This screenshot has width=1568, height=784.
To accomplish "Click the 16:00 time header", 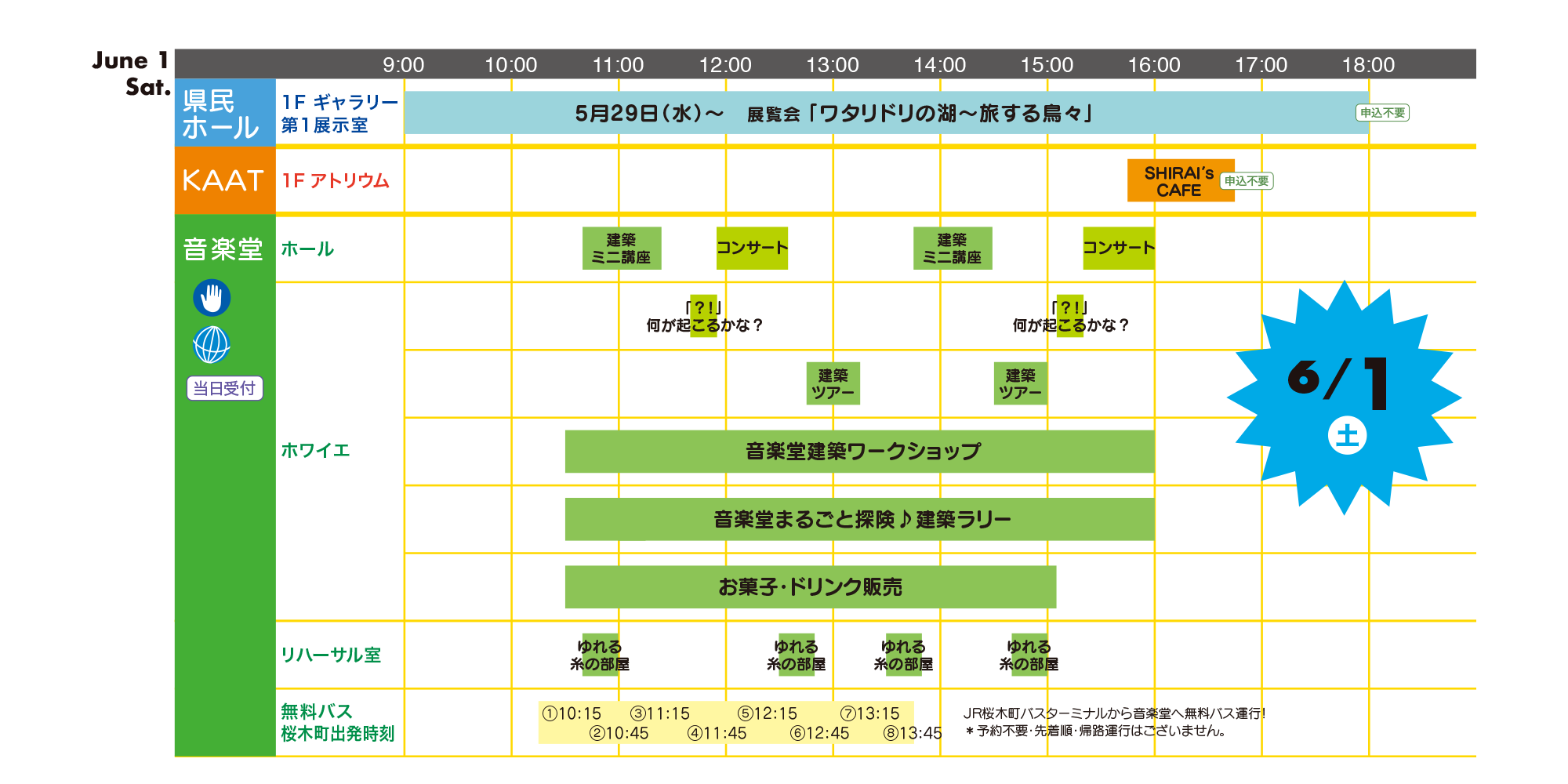I will [1154, 65].
